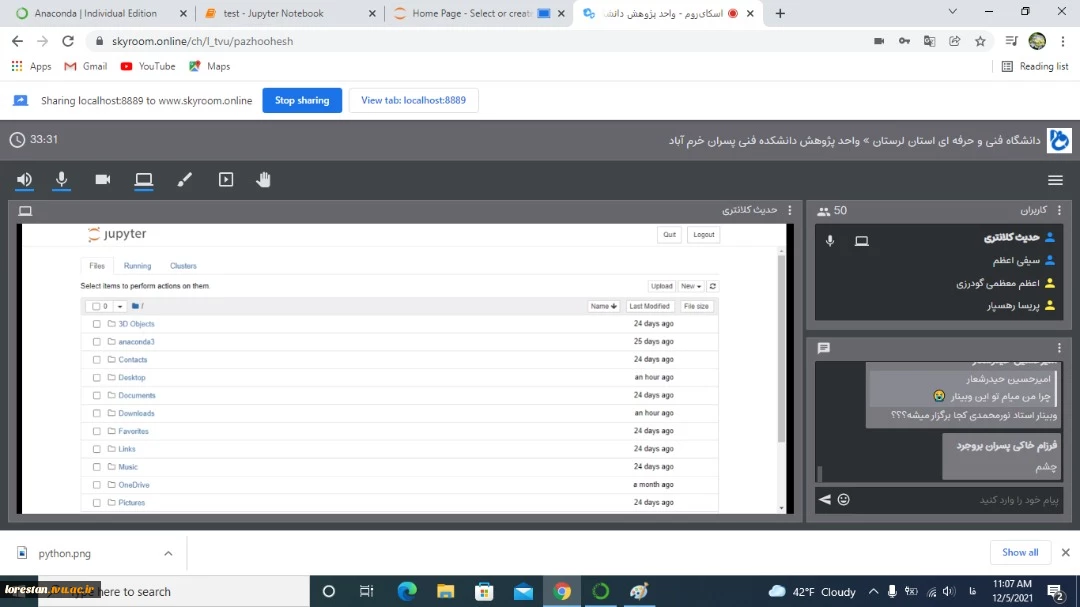Click the Jupyter Quit button
1080x607 pixels.
(669, 235)
